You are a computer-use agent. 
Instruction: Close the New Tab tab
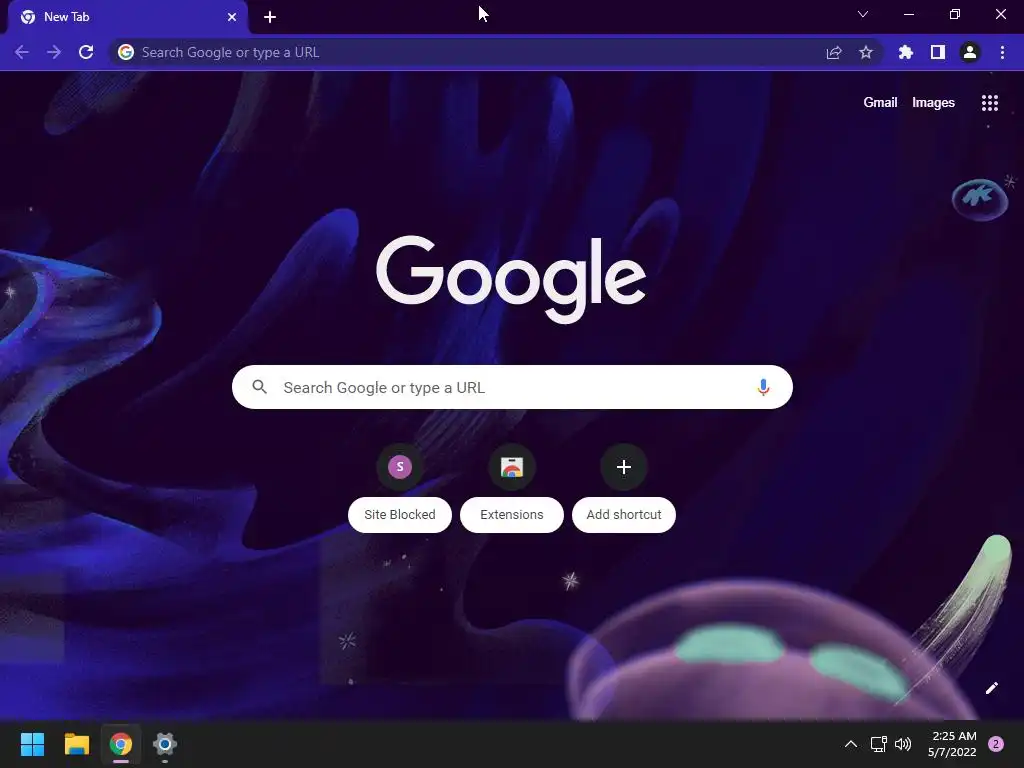tap(232, 17)
